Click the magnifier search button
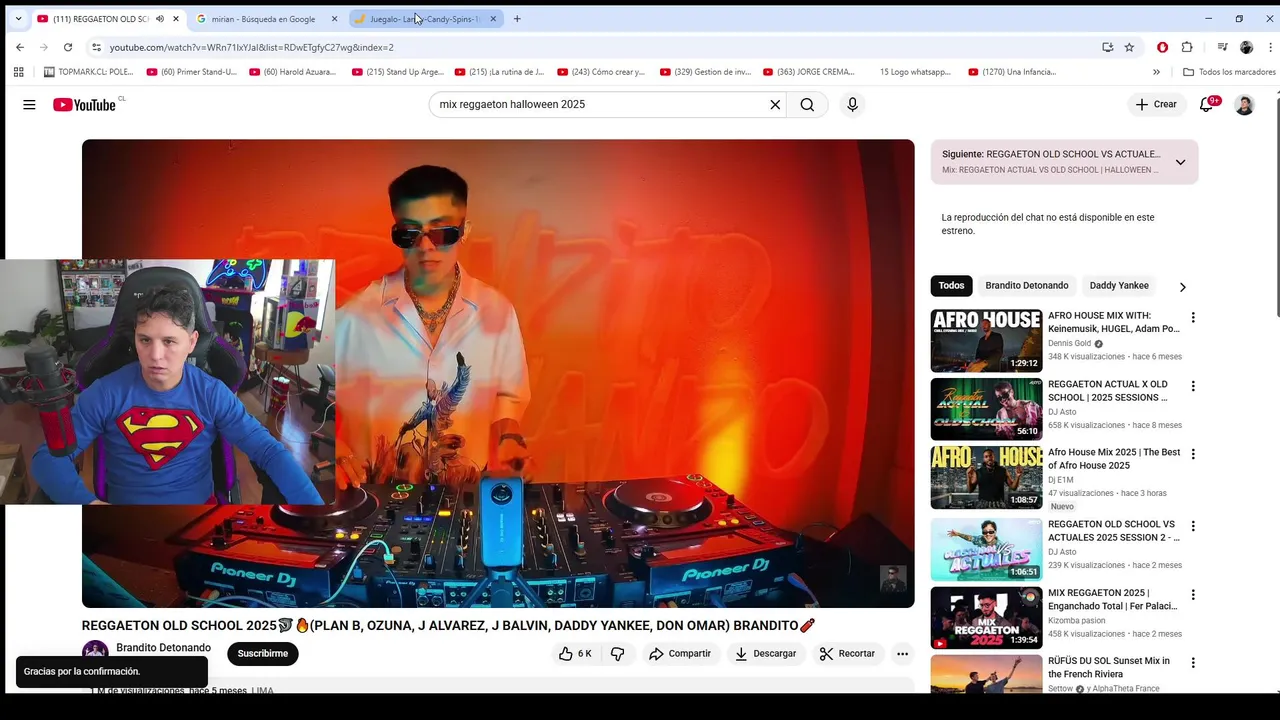 coord(807,105)
